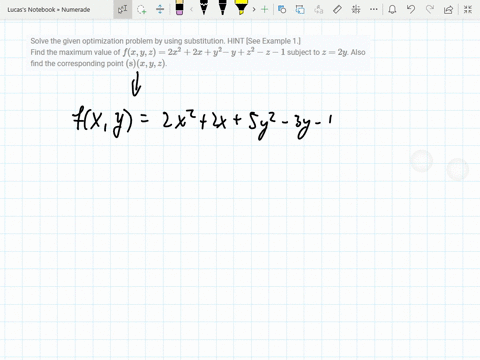Screen dimensions: 480x360
Task: Click the problem statement text box
Action: 198,52
